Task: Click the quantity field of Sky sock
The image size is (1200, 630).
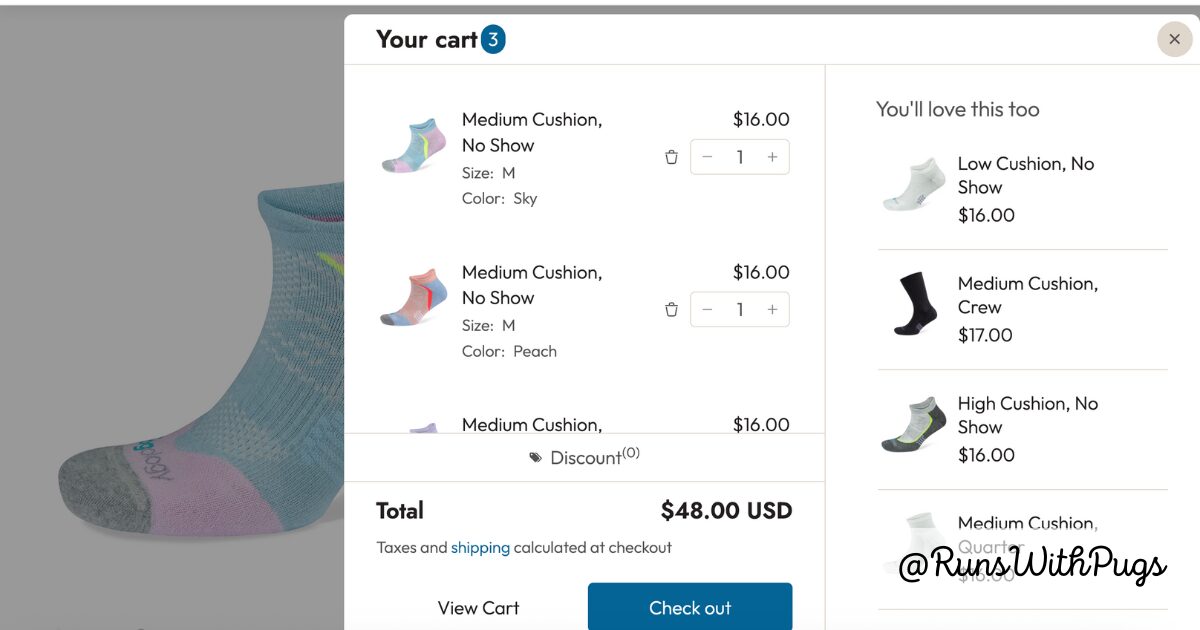Action: [x=740, y=157]
